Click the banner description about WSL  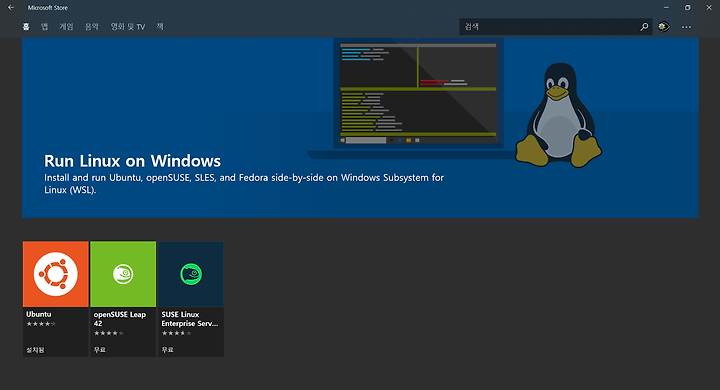244,184
